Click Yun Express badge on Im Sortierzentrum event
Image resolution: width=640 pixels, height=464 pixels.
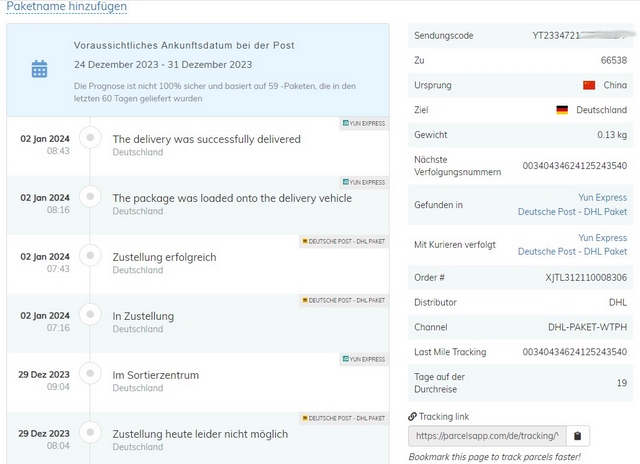click(362, 359)
